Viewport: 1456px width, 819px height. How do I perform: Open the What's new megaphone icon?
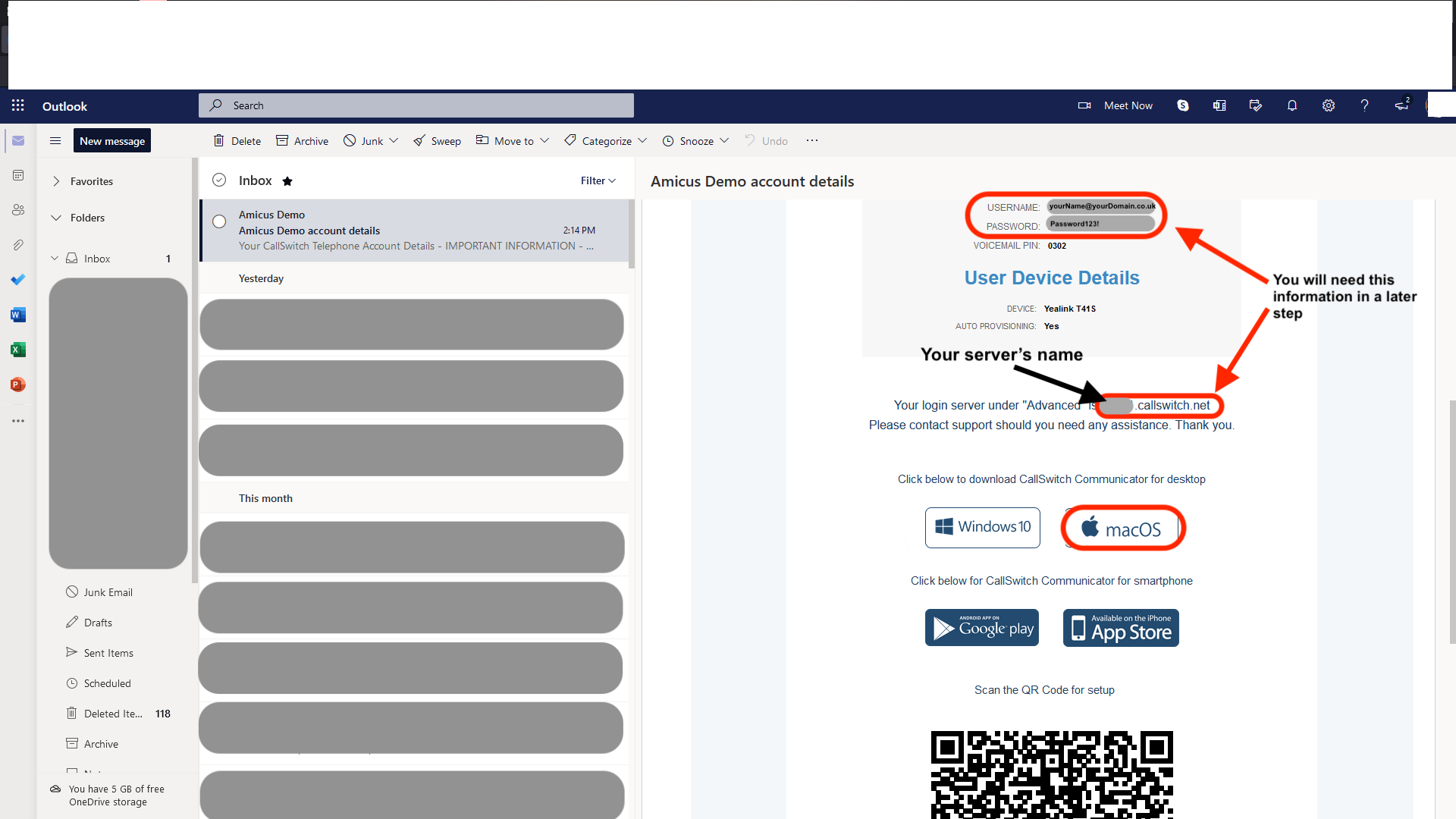[1401, 105]
